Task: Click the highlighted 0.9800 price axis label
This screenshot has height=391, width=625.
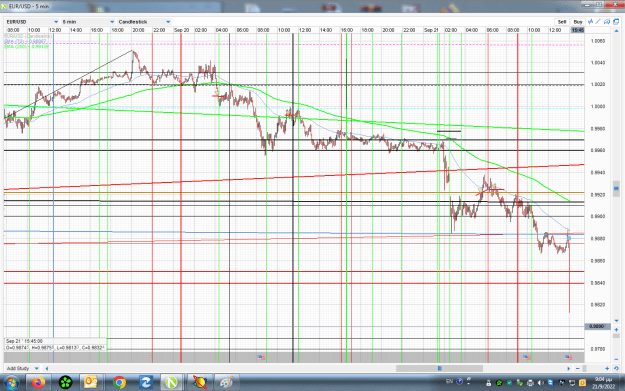Action: [597, 326]
